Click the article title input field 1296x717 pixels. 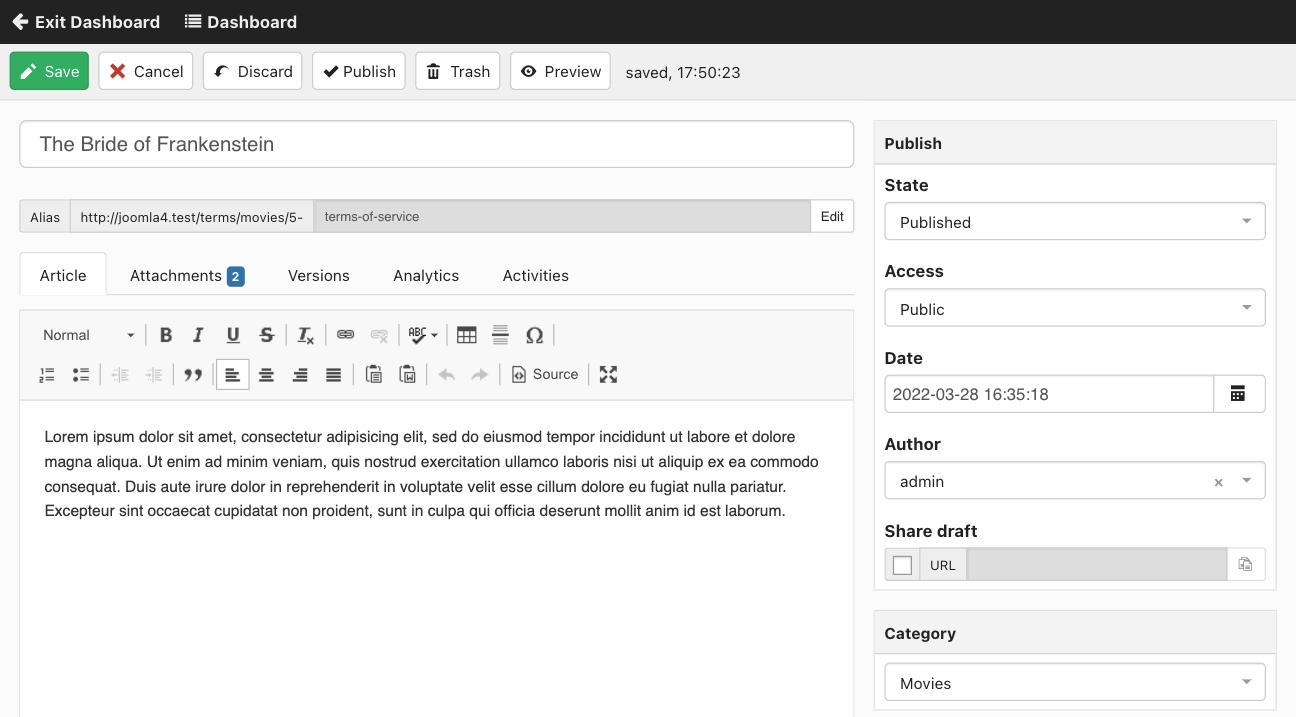[x=436, y=144]
